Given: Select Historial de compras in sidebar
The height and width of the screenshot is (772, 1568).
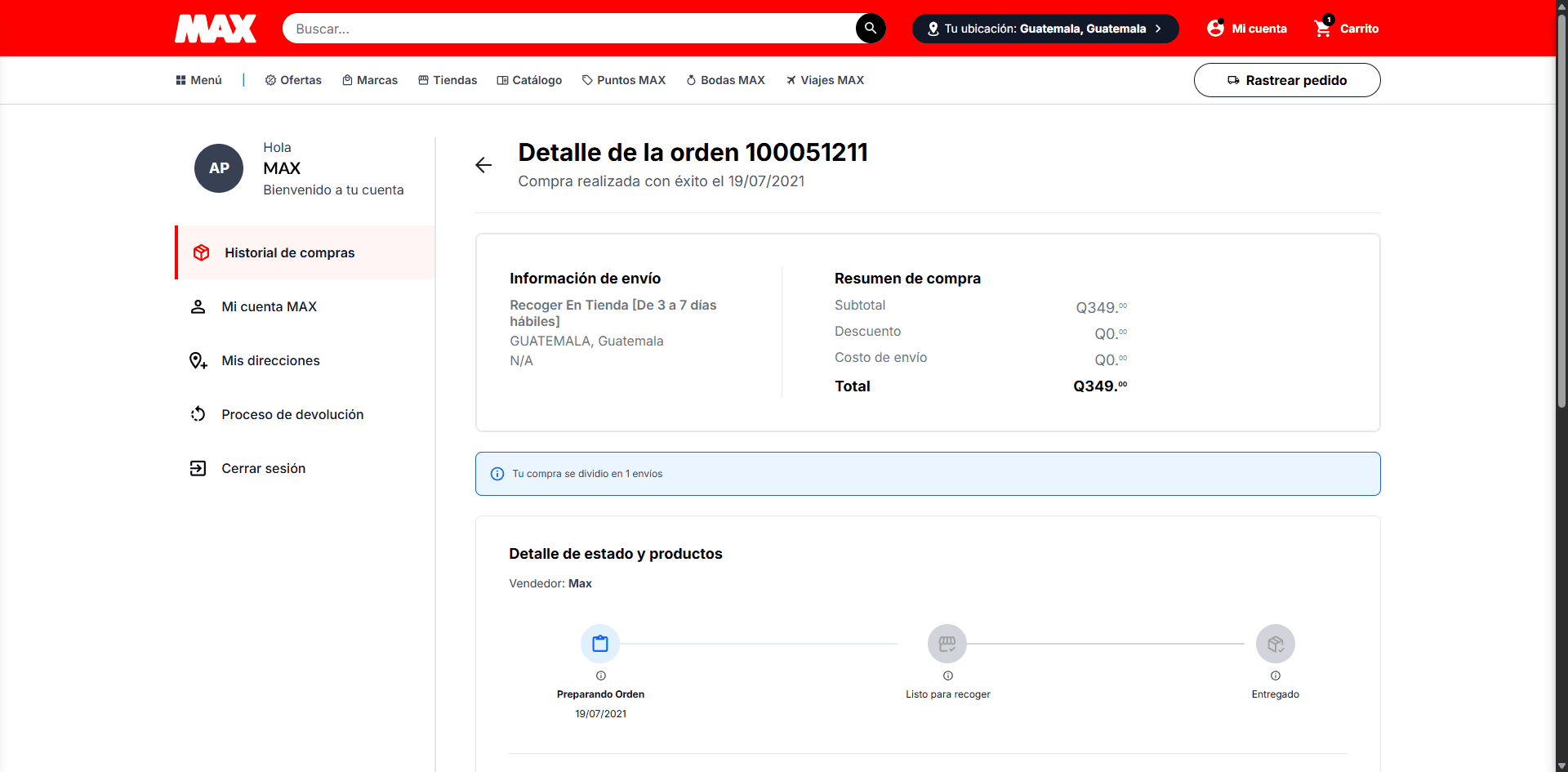Looking at the screenshot, I should click(x=289, y=253).
